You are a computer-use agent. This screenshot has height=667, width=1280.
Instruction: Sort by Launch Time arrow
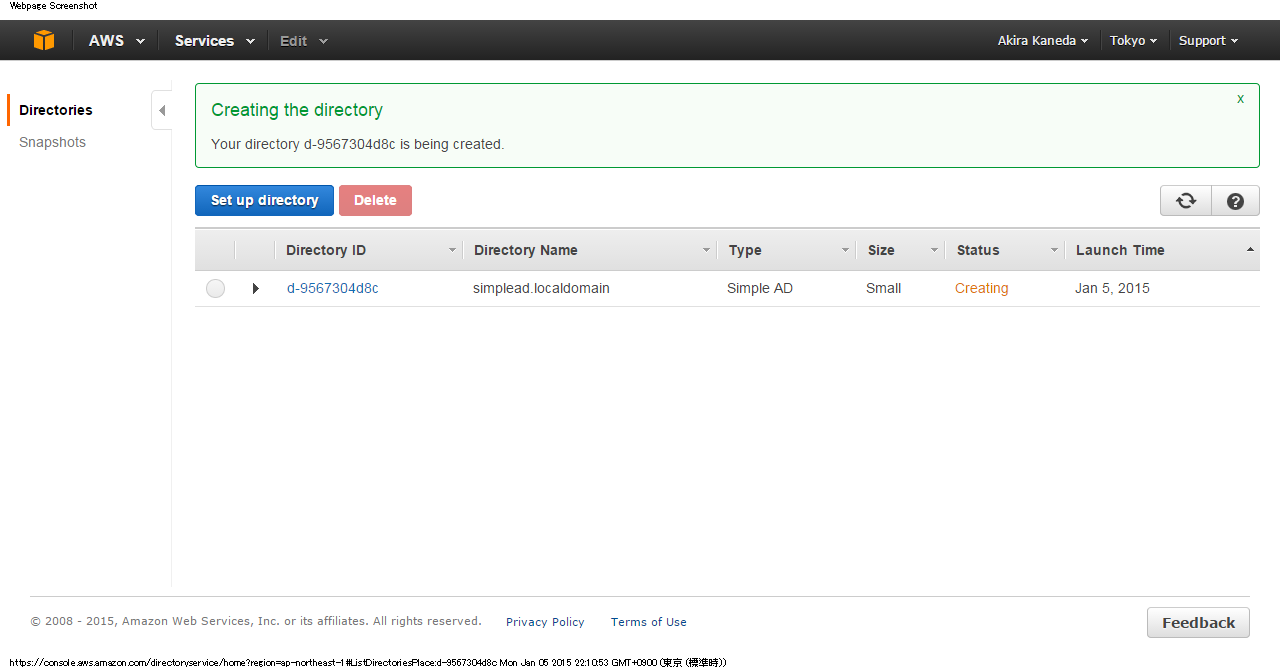pyautogui.click(x=1250, y=250)
